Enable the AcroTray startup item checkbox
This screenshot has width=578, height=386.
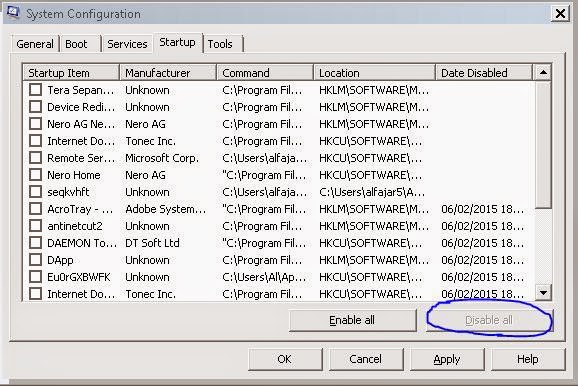(x=35, y=209)
